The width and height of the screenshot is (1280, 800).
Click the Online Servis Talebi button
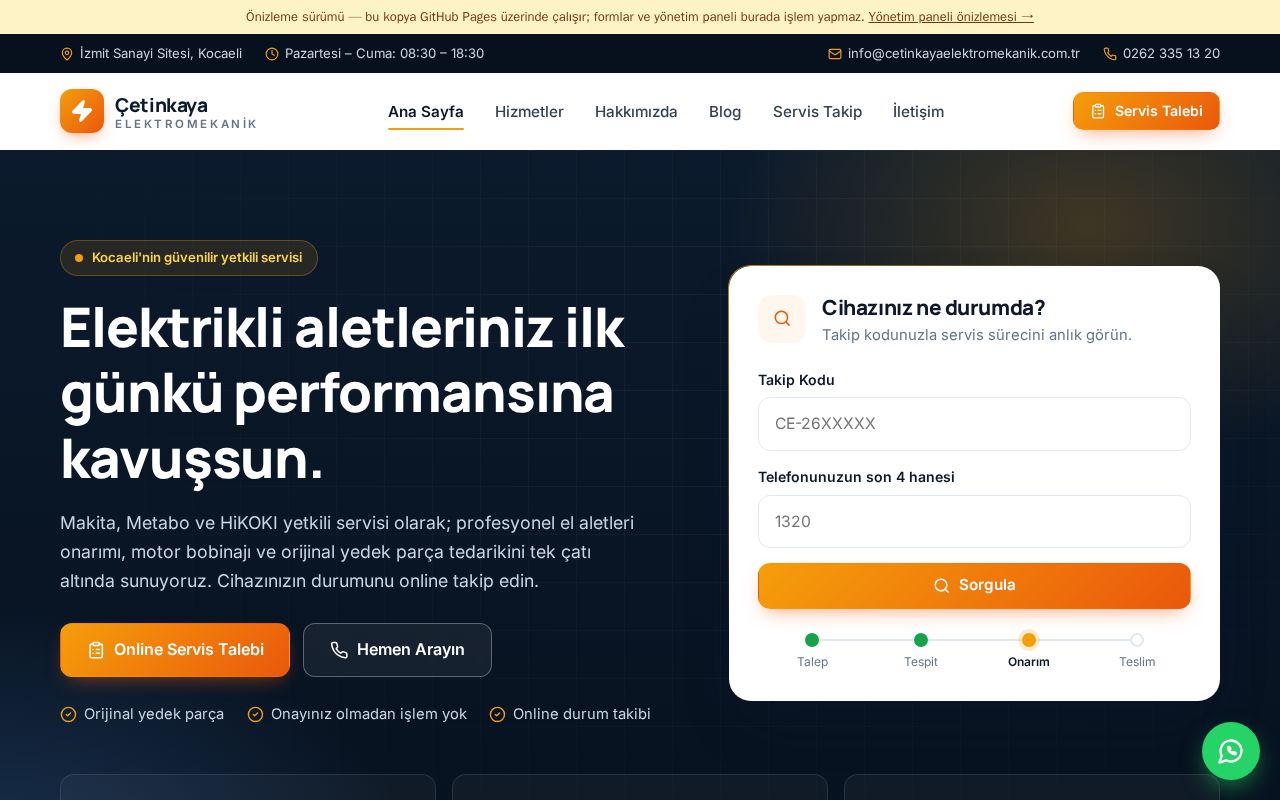pos(175,650)
